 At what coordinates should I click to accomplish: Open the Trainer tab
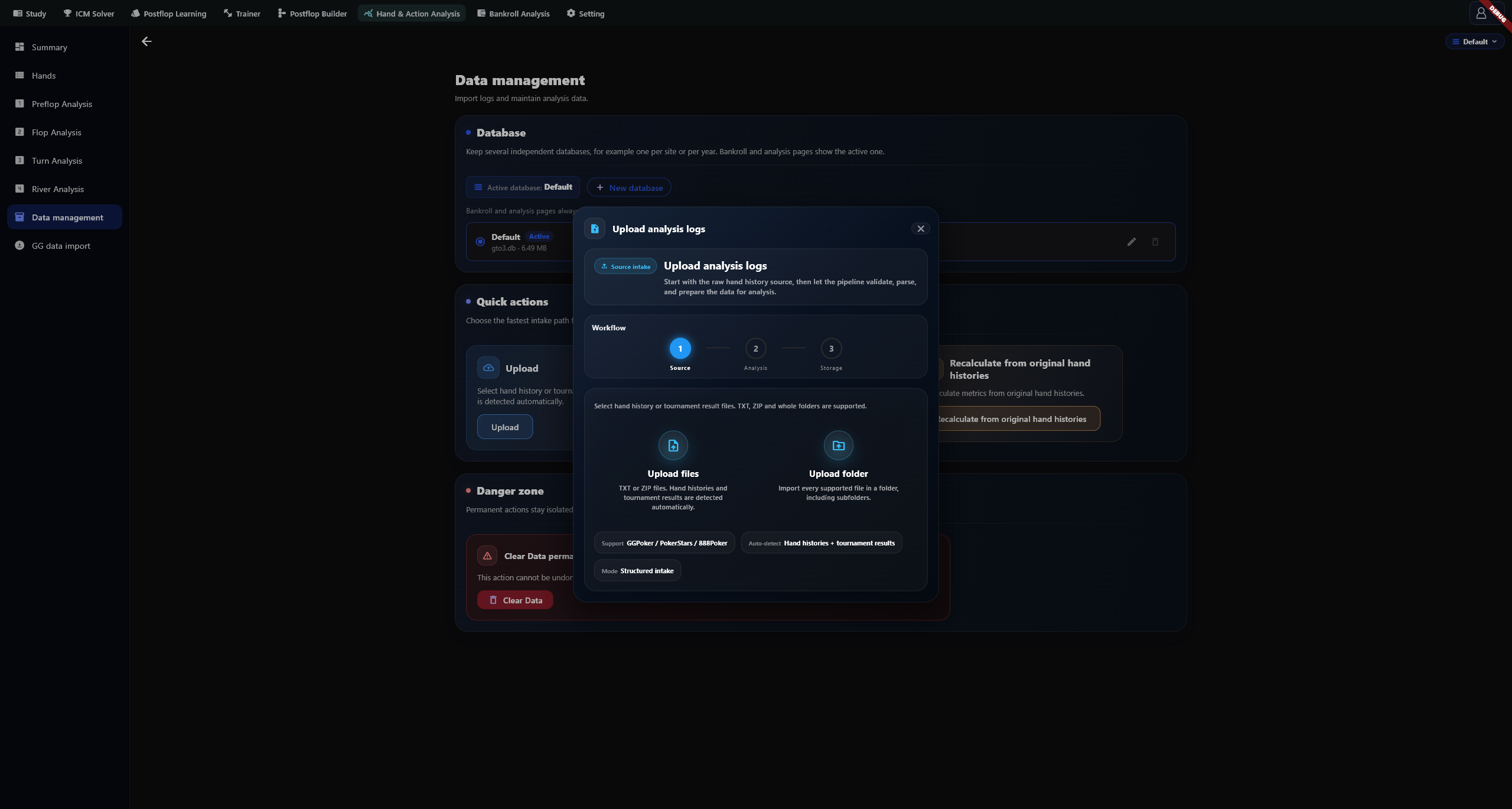point(242,14)
